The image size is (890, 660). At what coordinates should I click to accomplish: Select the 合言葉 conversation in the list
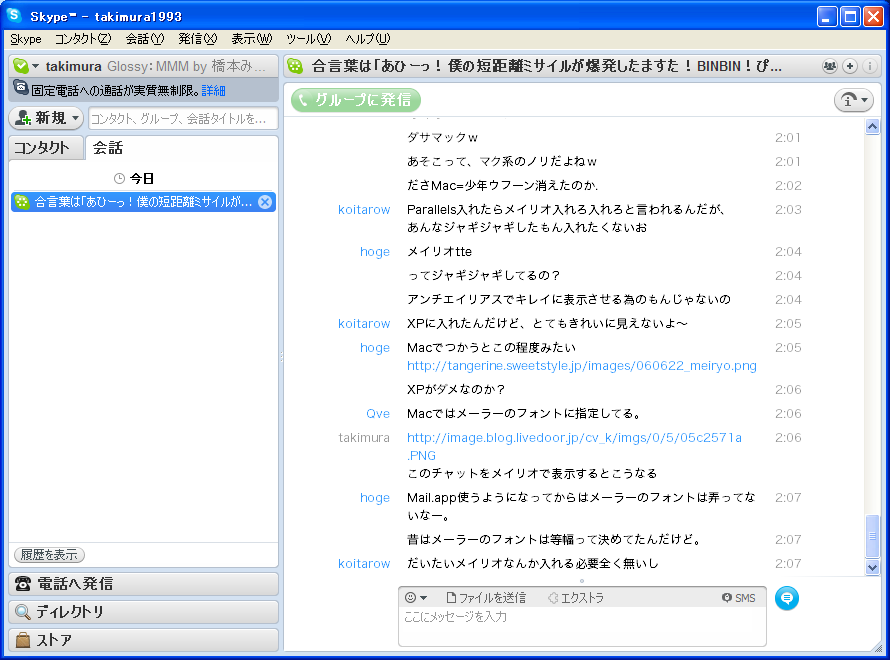pos(143,202)
